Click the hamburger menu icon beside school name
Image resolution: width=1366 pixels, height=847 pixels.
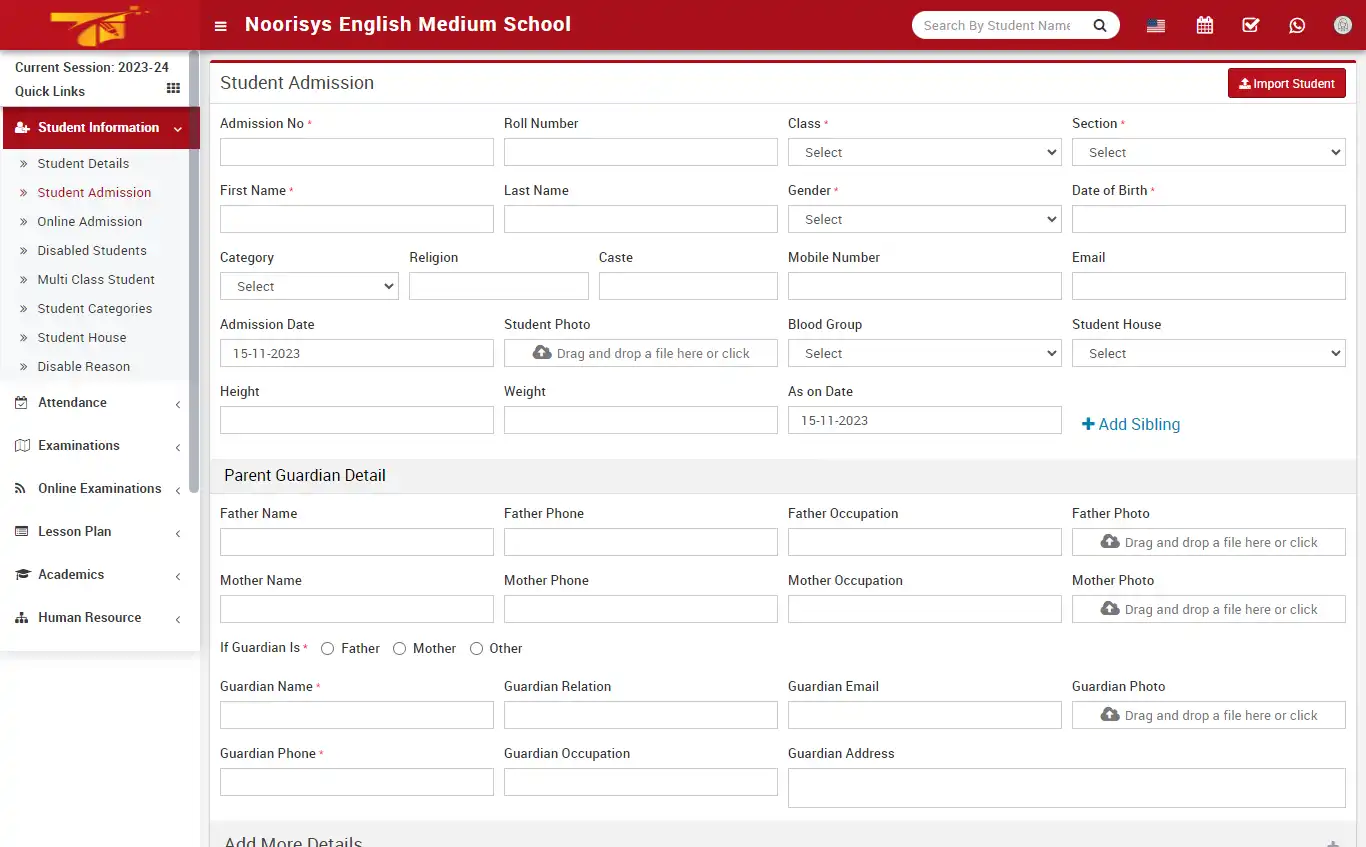[221, 25]
